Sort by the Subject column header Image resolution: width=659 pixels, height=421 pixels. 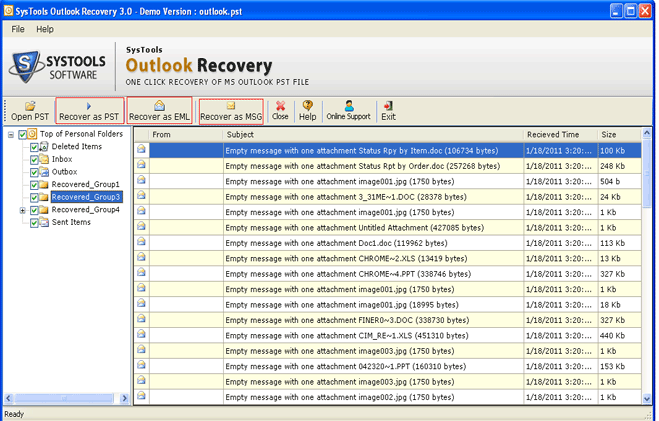tap(373, 134)
